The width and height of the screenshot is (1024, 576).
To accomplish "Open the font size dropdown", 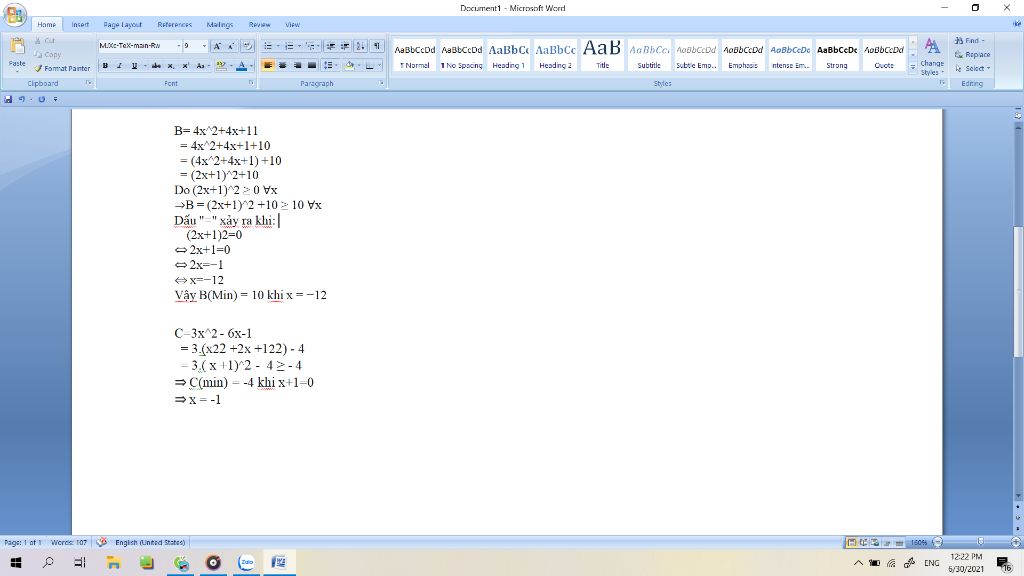I will (204, 46).
